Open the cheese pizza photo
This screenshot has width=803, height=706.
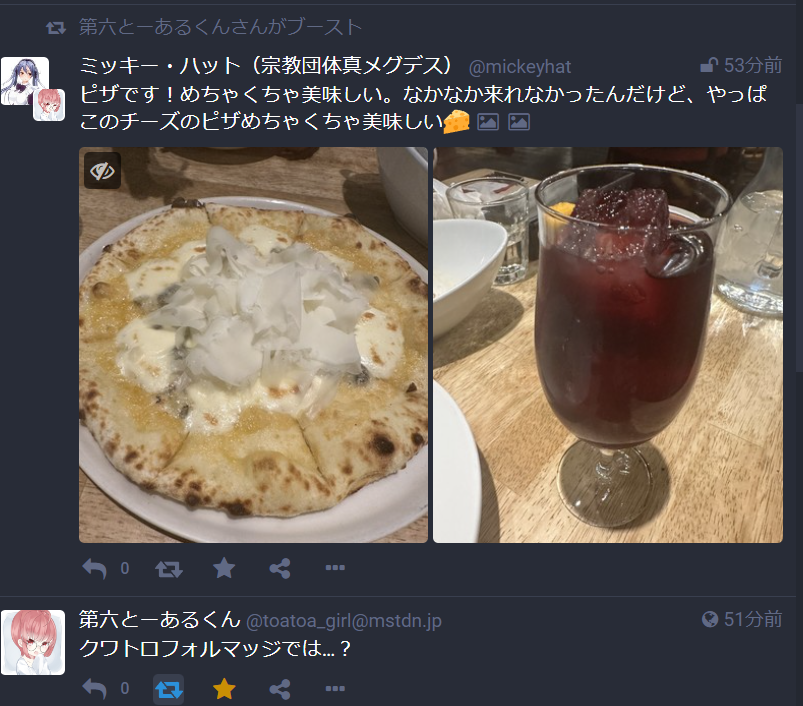click(x=253, y=345)
